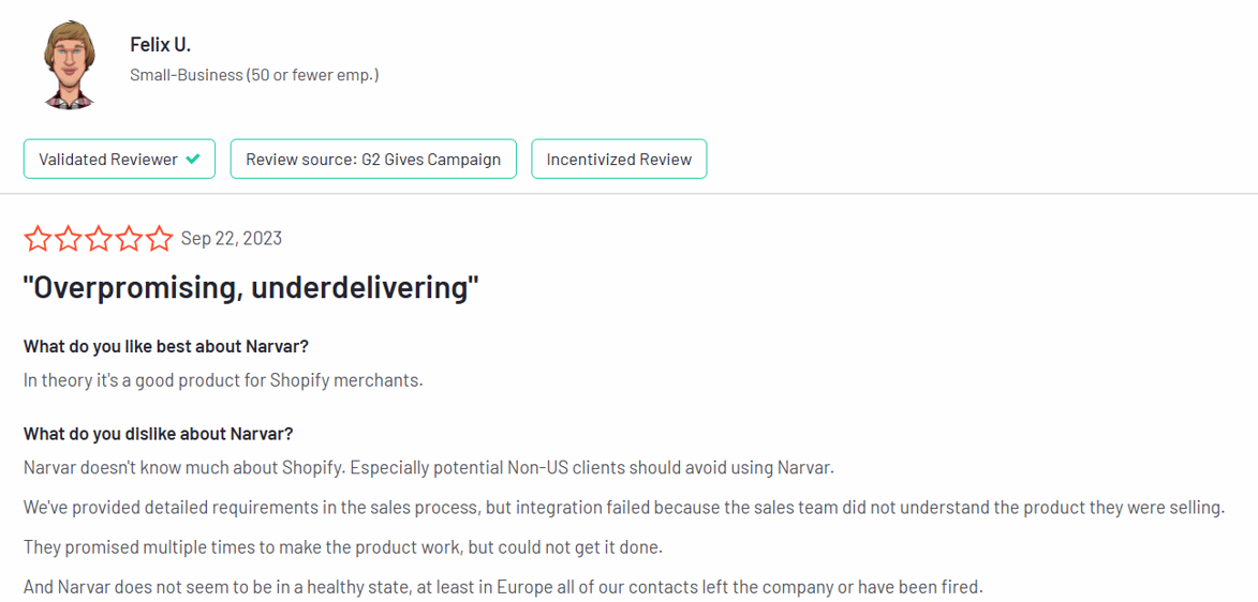Click the green checkmark on Validated Reviewer badge
This screenshot has height=602, width=1258.
190,158
